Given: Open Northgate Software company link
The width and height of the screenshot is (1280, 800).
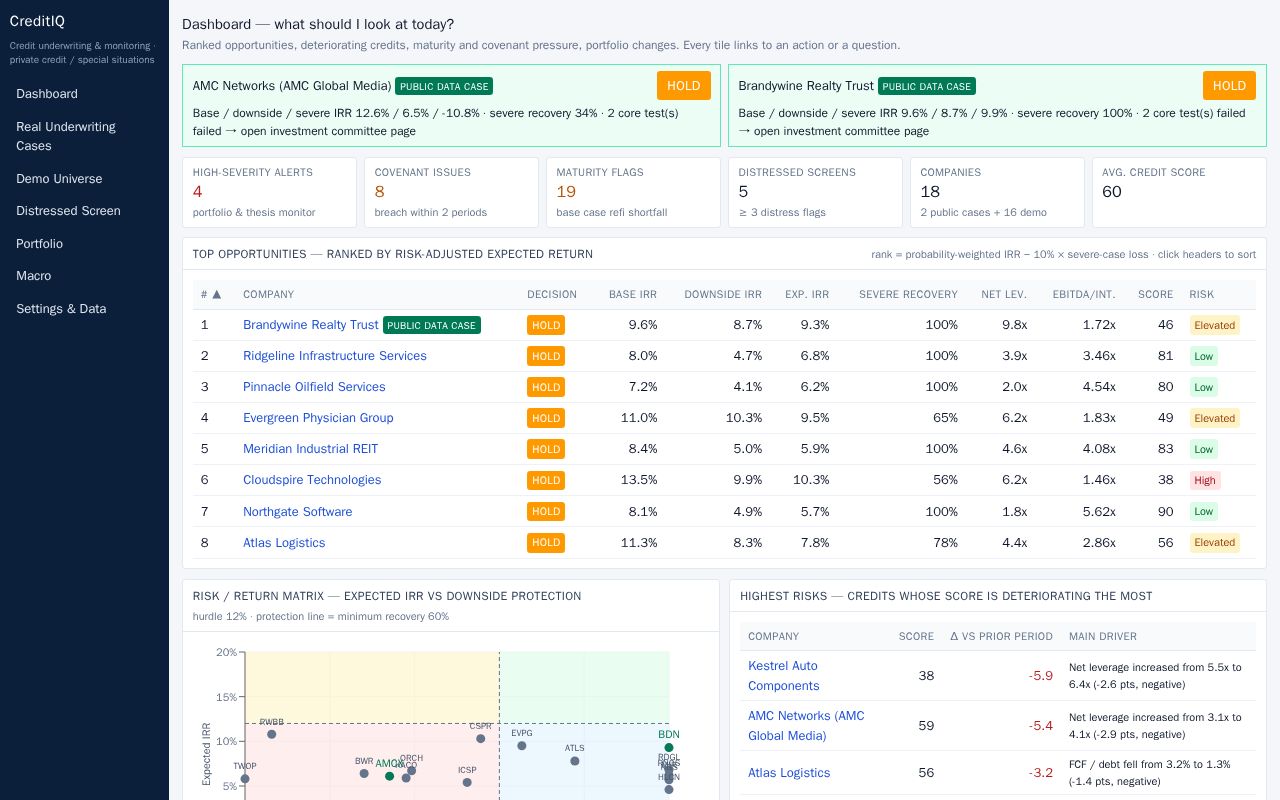Looking at the screenshot, I should (298, 512).
